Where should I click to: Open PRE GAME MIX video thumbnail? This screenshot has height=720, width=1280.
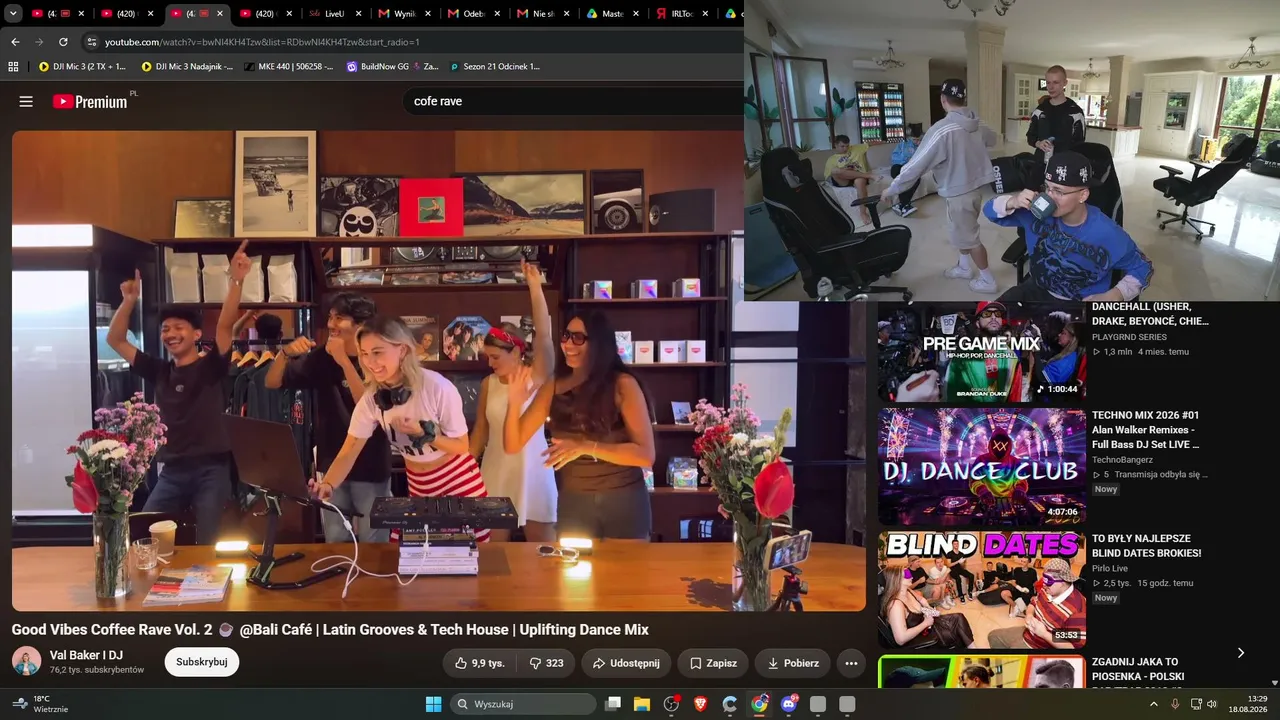981,352
